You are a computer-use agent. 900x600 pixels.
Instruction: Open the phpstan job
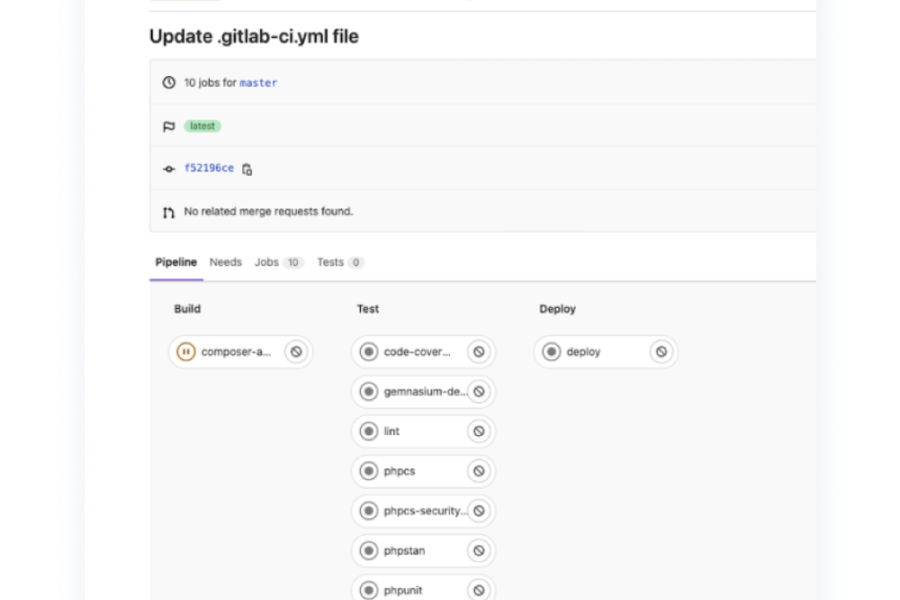405,551
